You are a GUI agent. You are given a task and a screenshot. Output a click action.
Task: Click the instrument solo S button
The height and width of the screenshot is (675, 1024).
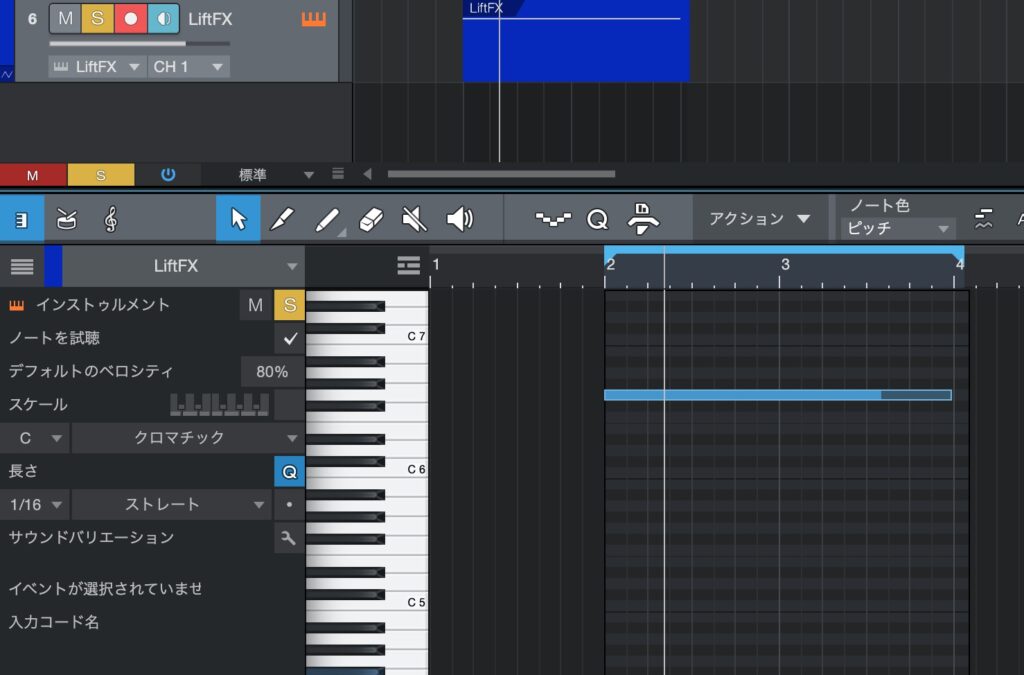(x=289, y=305)
